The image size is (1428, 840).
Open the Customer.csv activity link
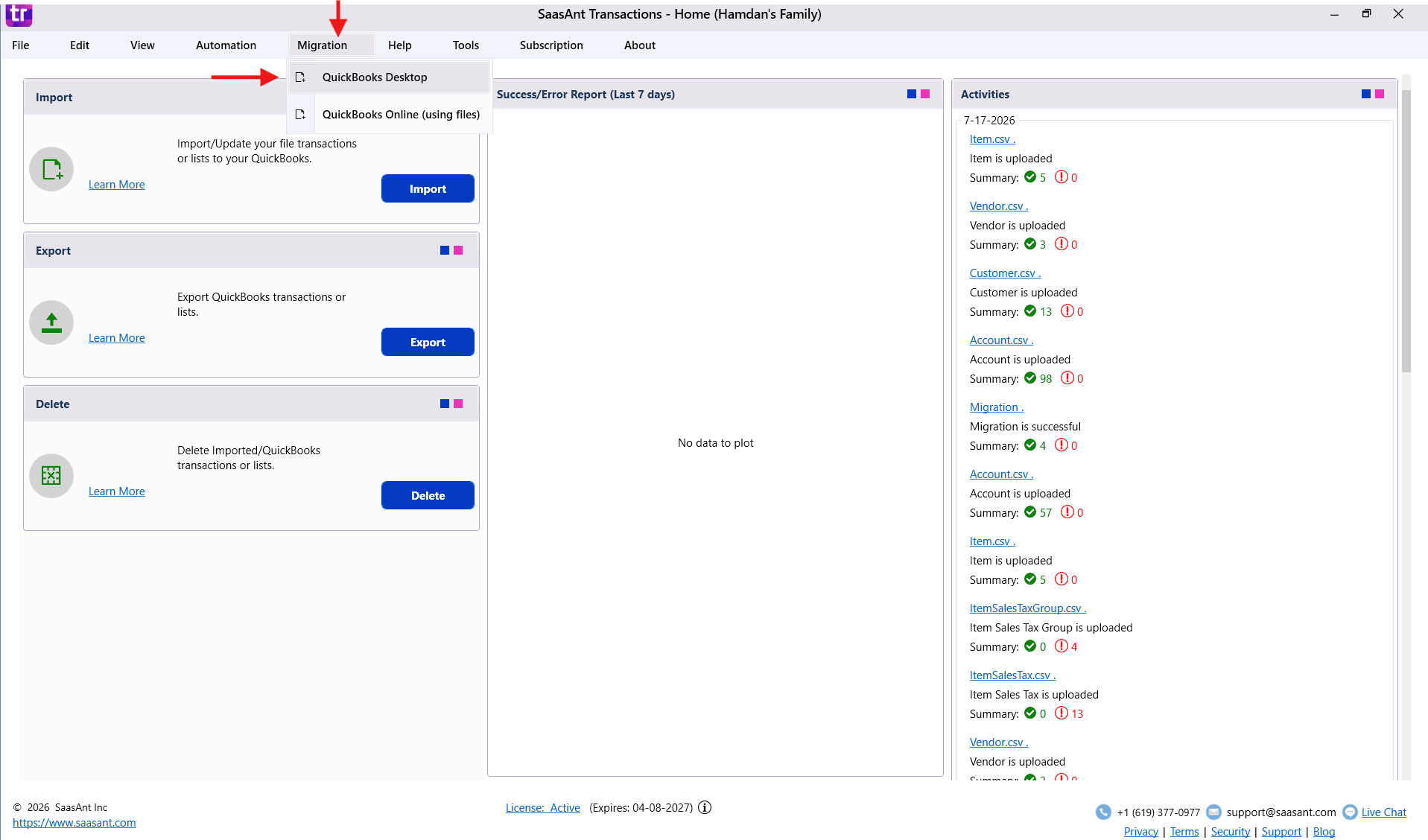[1005, 273]
